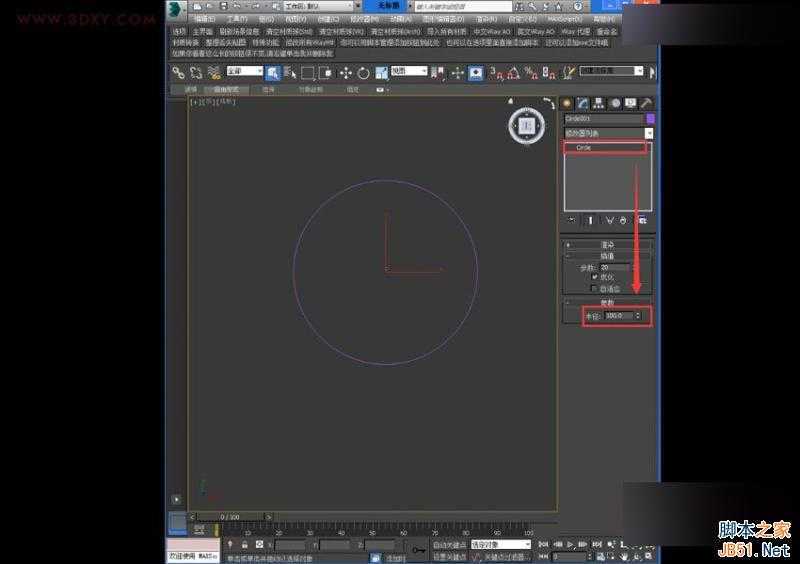Image resolution: width=800 pixels, height=564 pixels.
Task: Toggle the Set Key mode button
Action: click(x=449, y=557)
